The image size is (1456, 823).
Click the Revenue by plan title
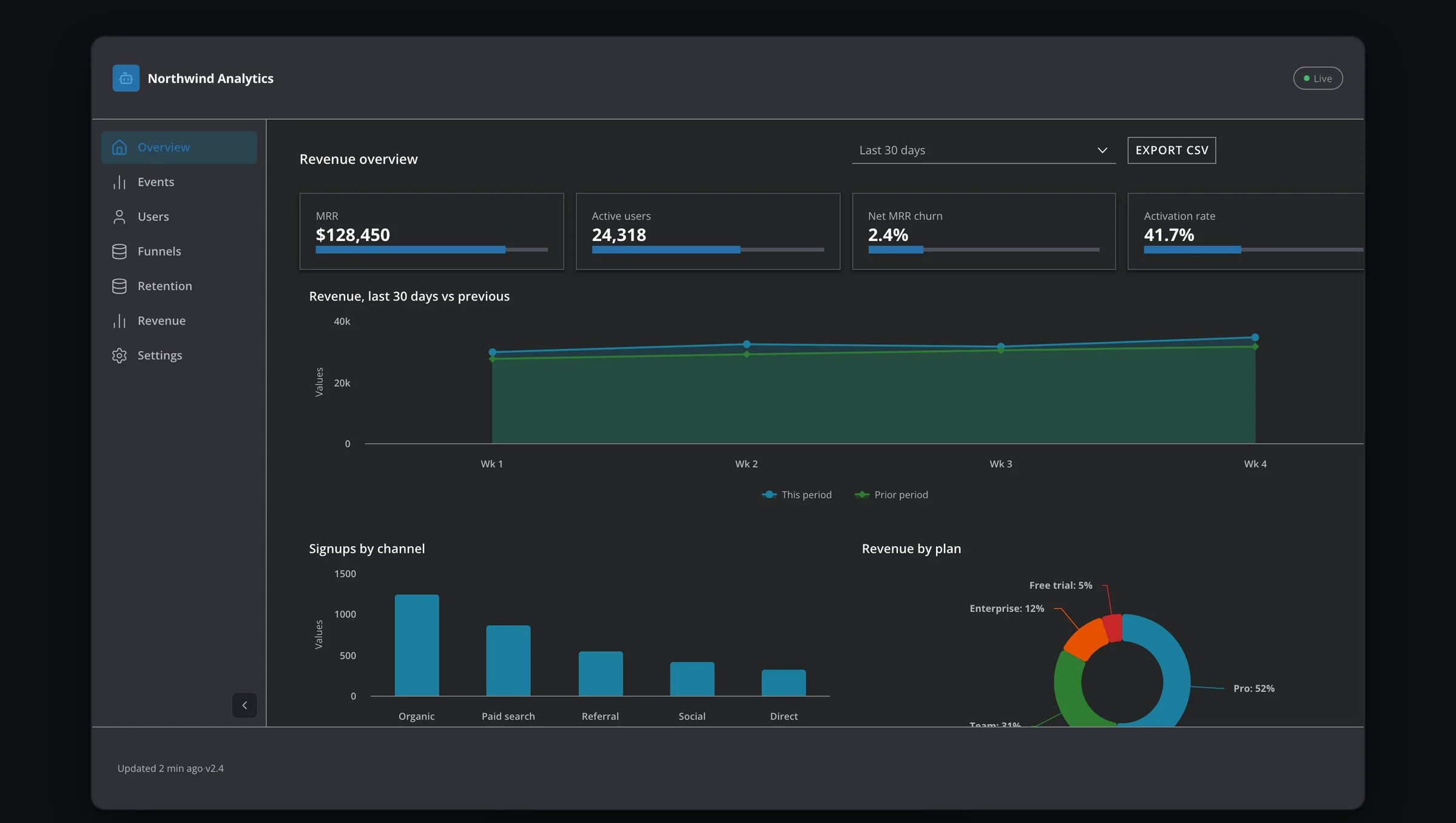(x=911, y=549)
